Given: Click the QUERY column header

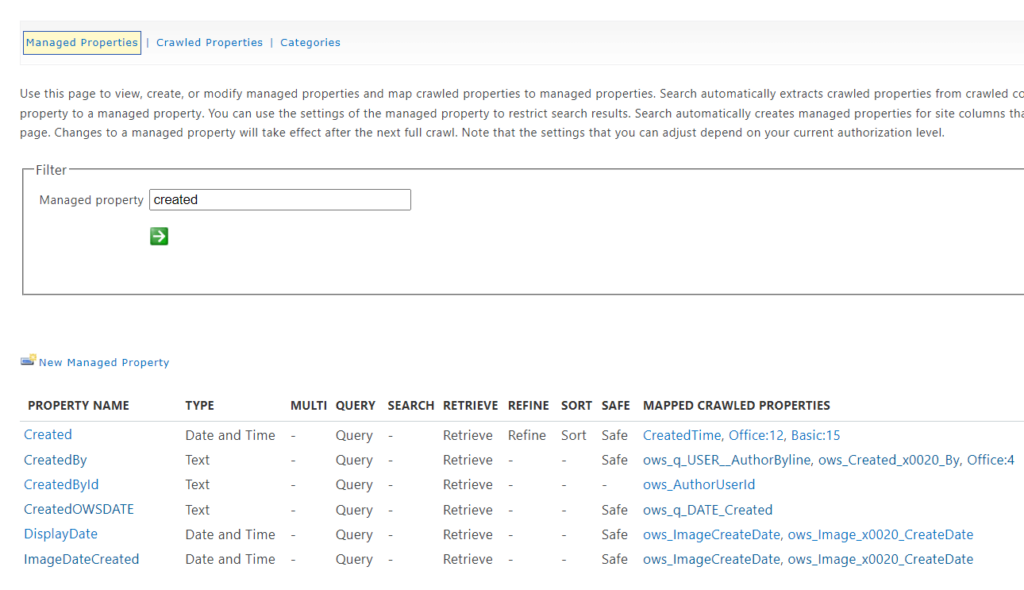Looking at the screenshot, I should click(355, 406).
